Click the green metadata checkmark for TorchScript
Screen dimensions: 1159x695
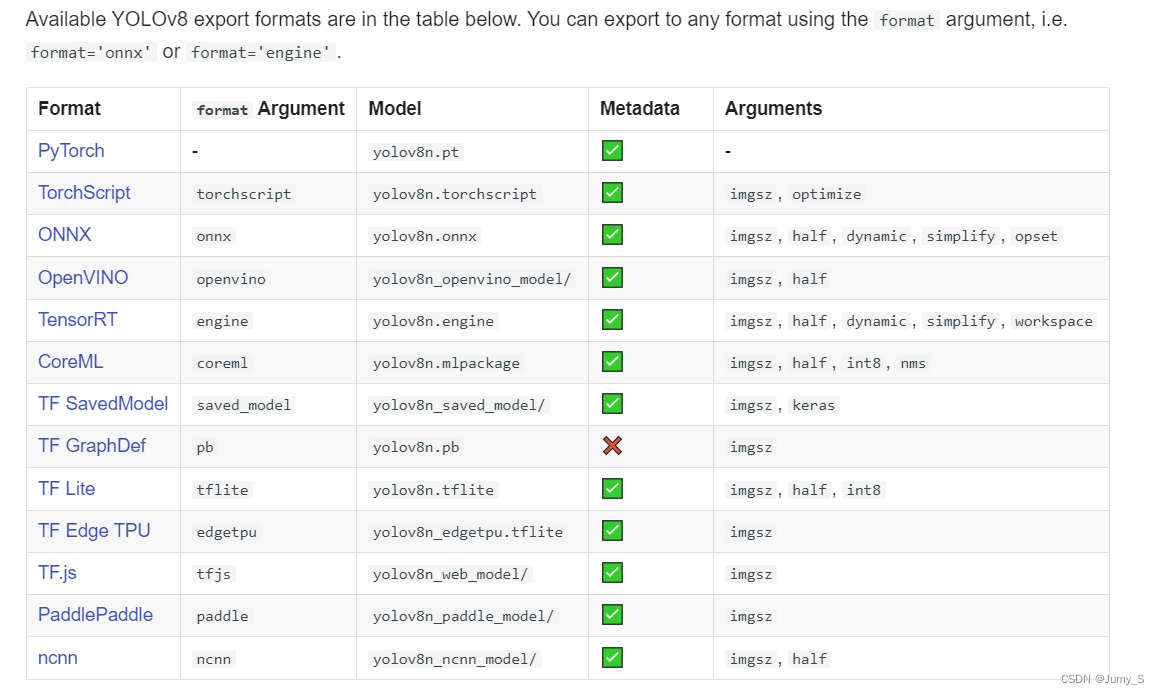[x=612, y=193]
